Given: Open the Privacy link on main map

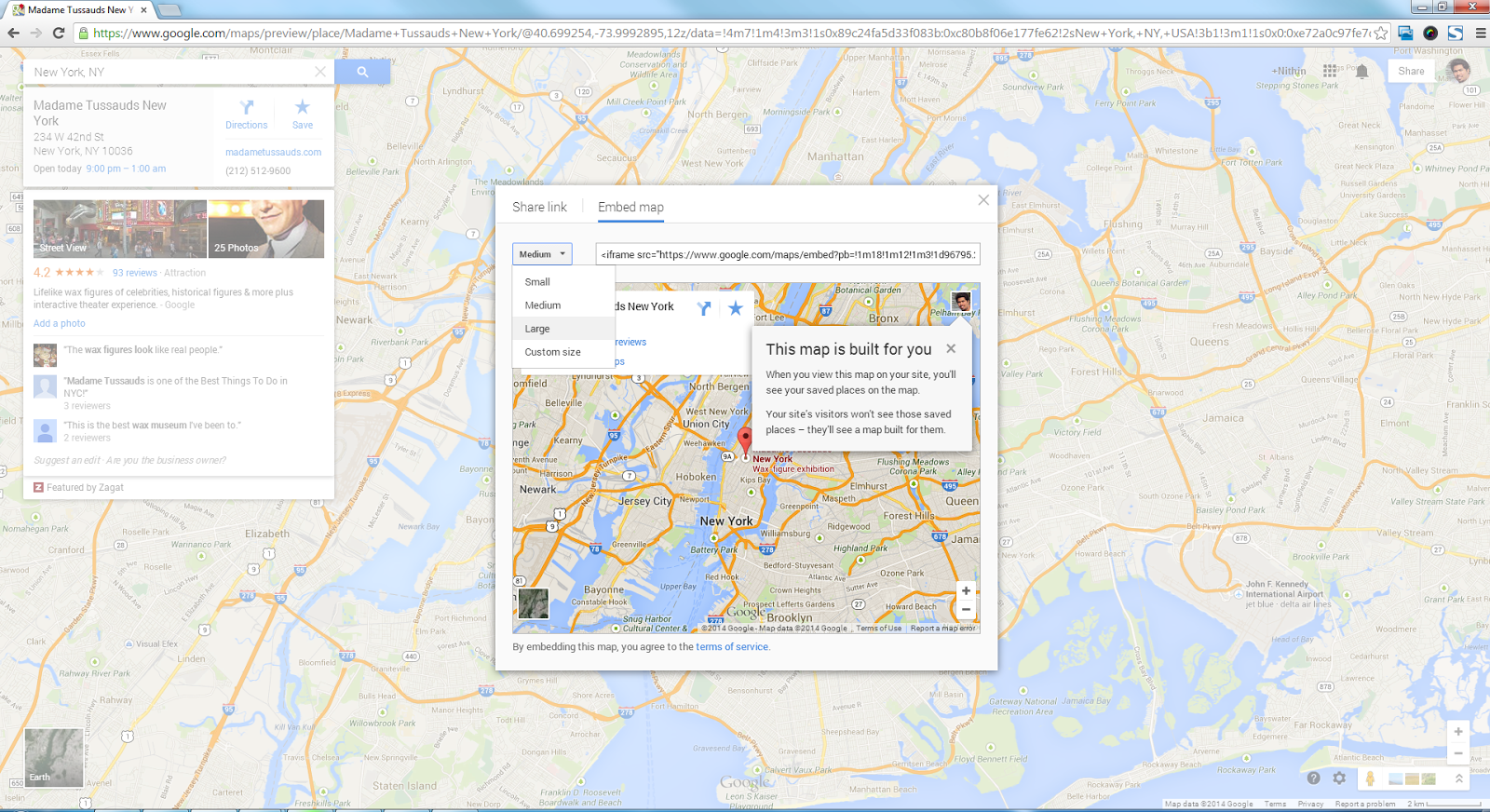Looking at the screenshot, I should [x=1310, y=804].
